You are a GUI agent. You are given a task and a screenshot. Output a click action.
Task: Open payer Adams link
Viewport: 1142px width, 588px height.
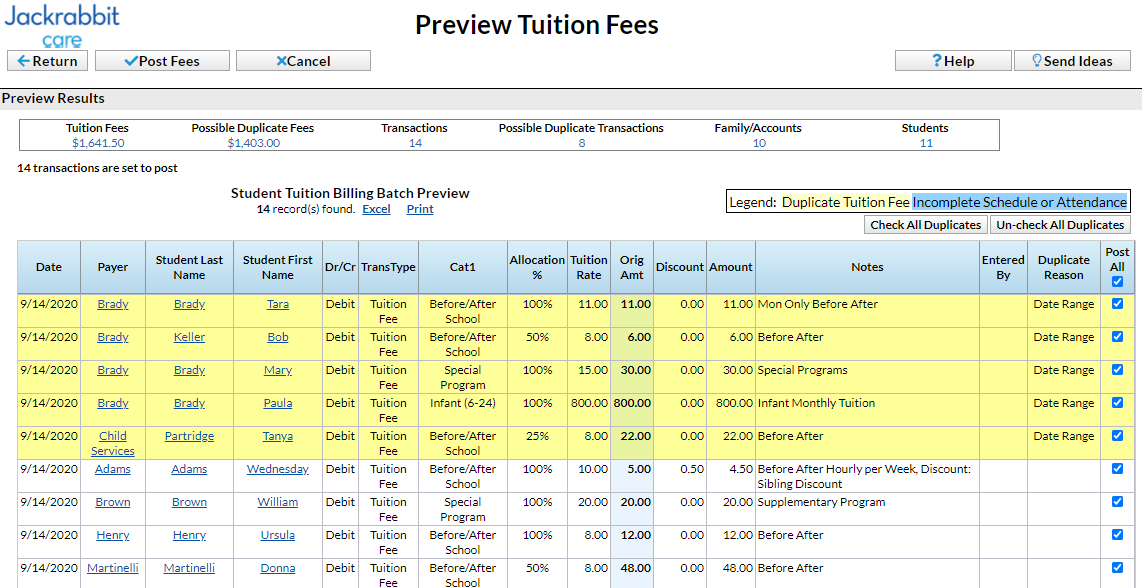point(113,469)
